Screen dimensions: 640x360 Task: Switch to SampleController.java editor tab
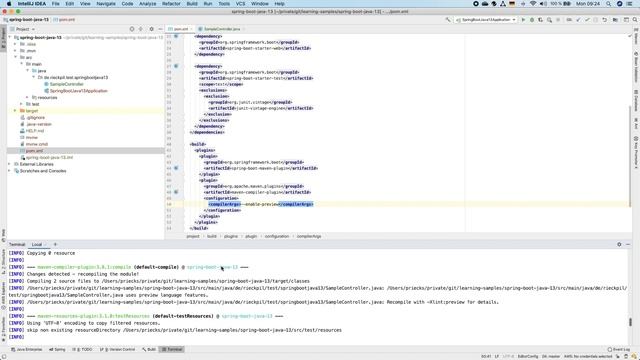[x=222, y=29]
